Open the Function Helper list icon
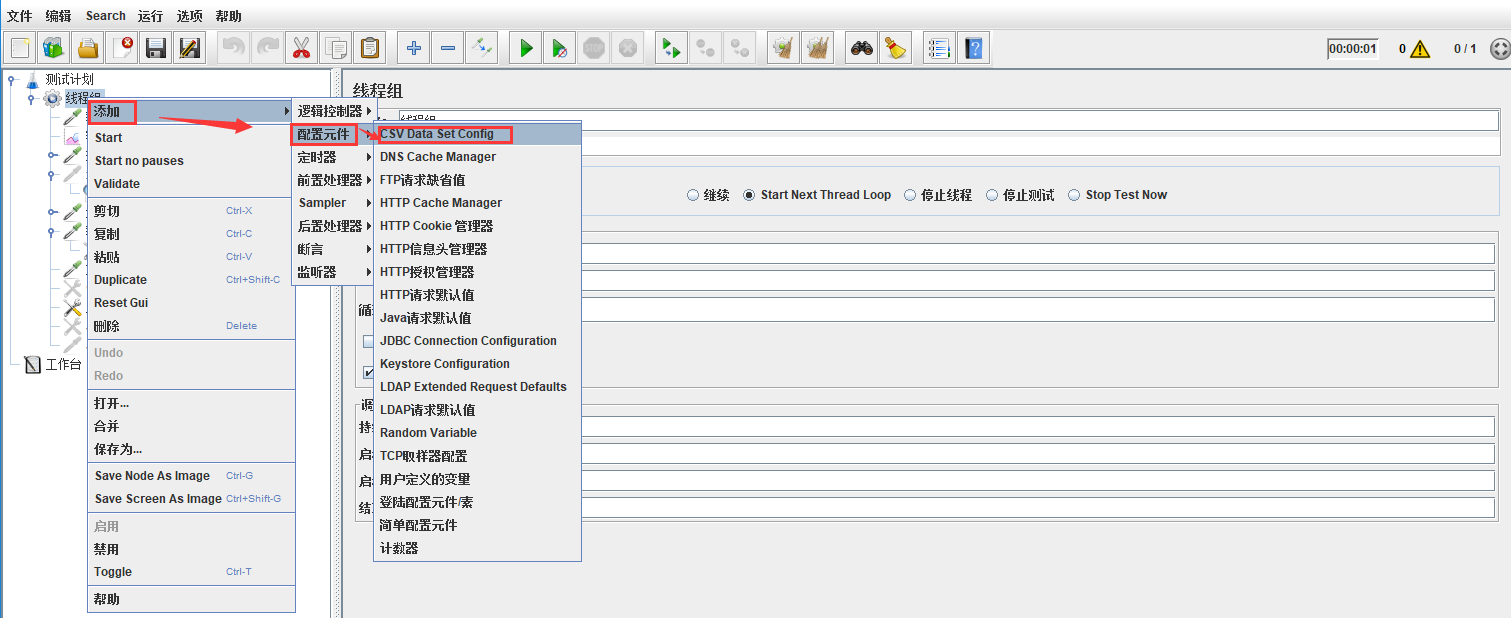 click(939, 47)
